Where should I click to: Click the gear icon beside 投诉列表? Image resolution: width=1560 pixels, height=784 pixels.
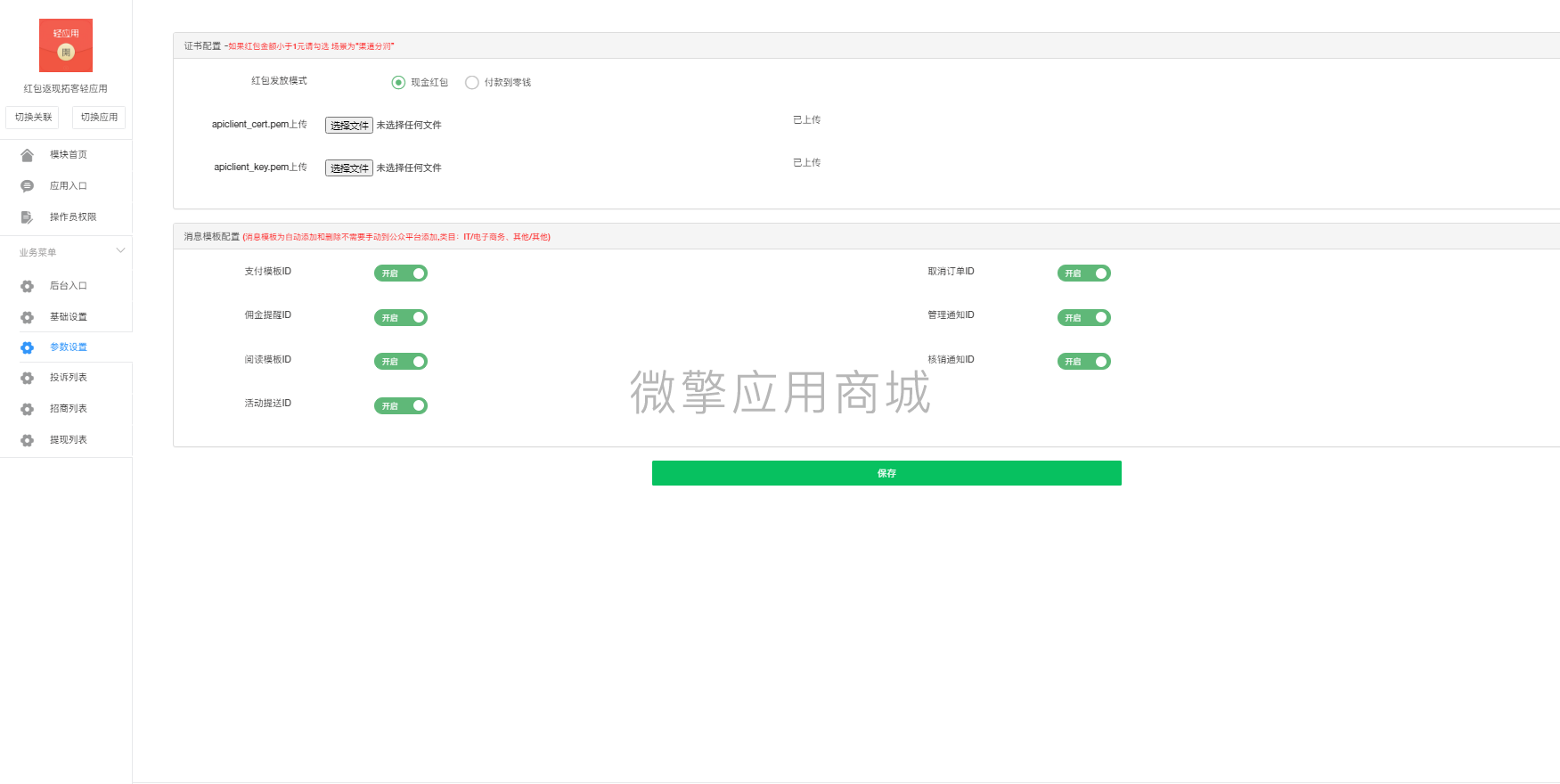[27, 378]
